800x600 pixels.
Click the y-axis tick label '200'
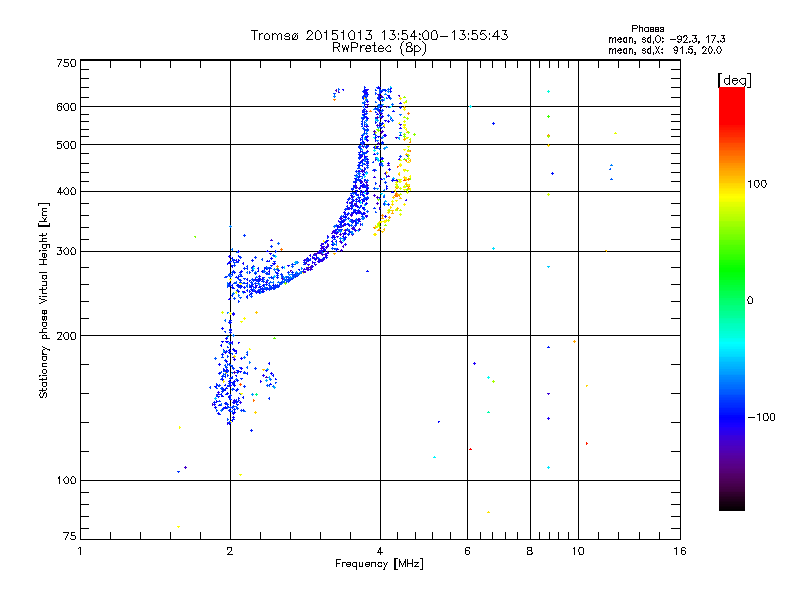(x=67, y=336)
